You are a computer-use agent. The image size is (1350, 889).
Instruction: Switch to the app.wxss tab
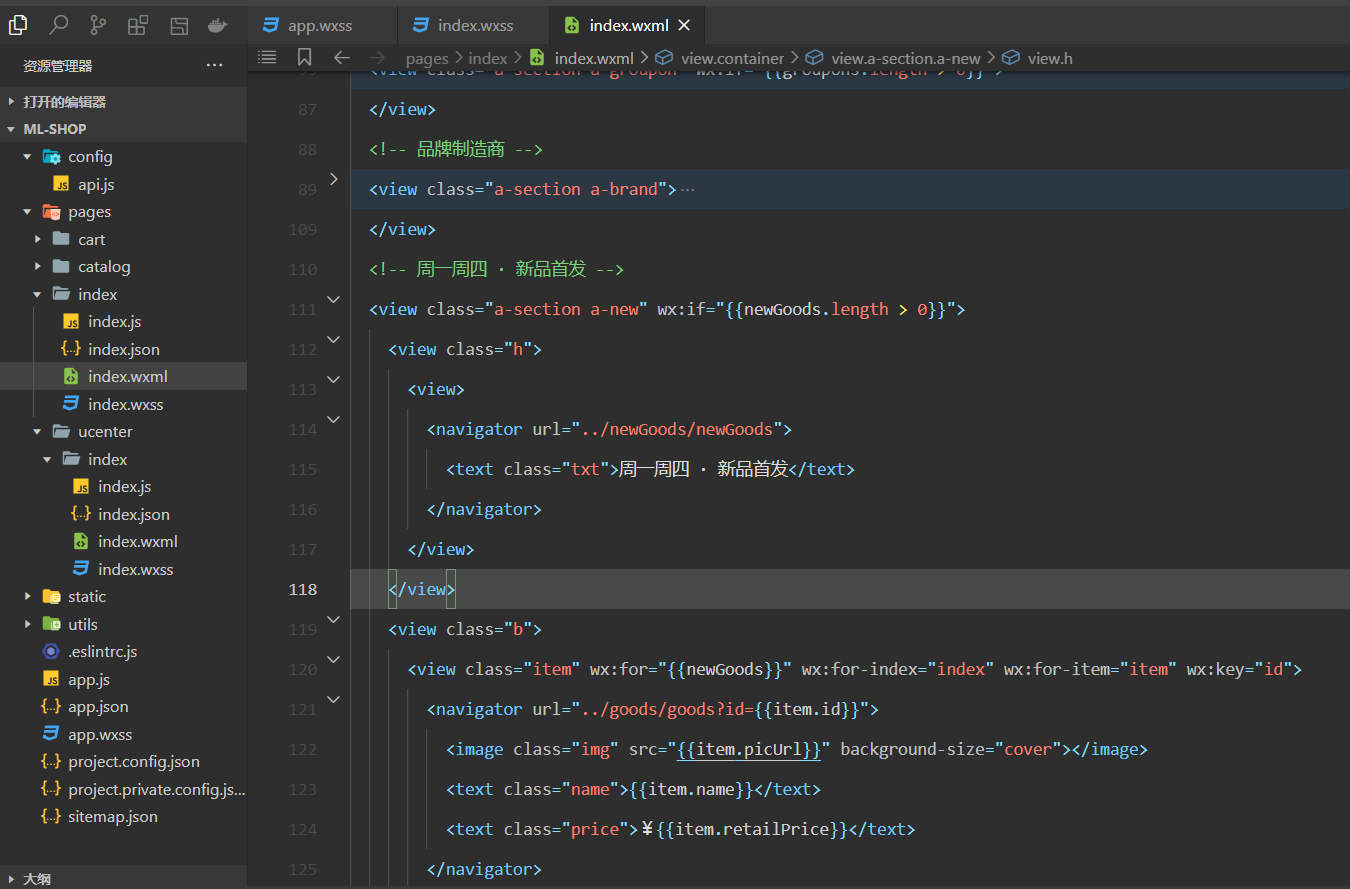tap(322, 25)
